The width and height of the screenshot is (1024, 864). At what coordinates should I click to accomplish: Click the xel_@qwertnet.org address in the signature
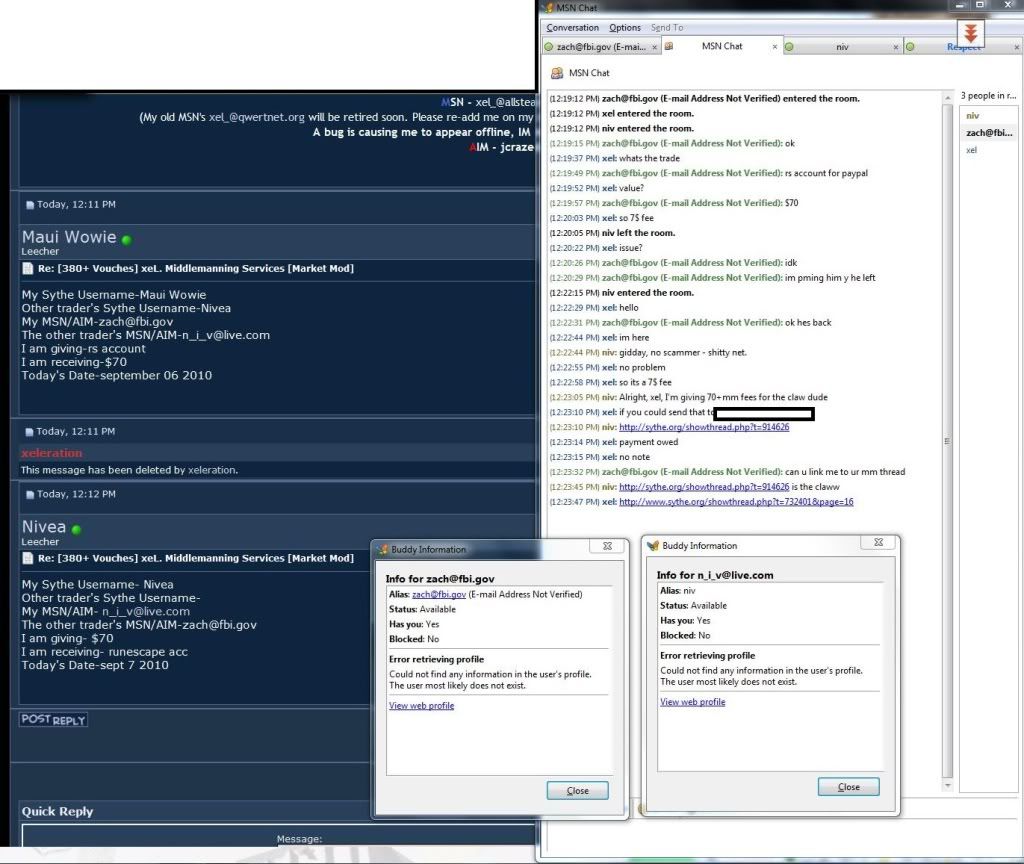(257, 118)
